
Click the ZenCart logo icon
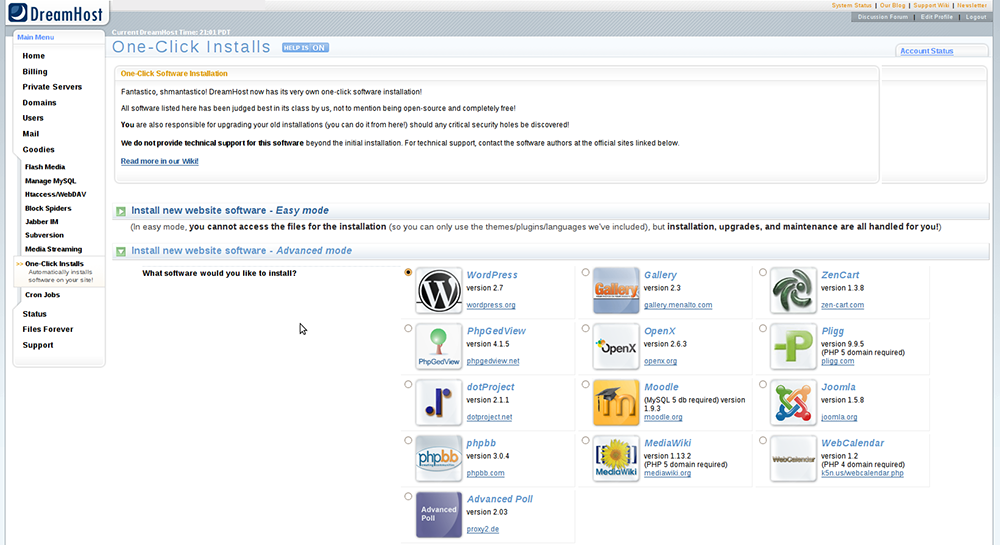click(793, 291)
